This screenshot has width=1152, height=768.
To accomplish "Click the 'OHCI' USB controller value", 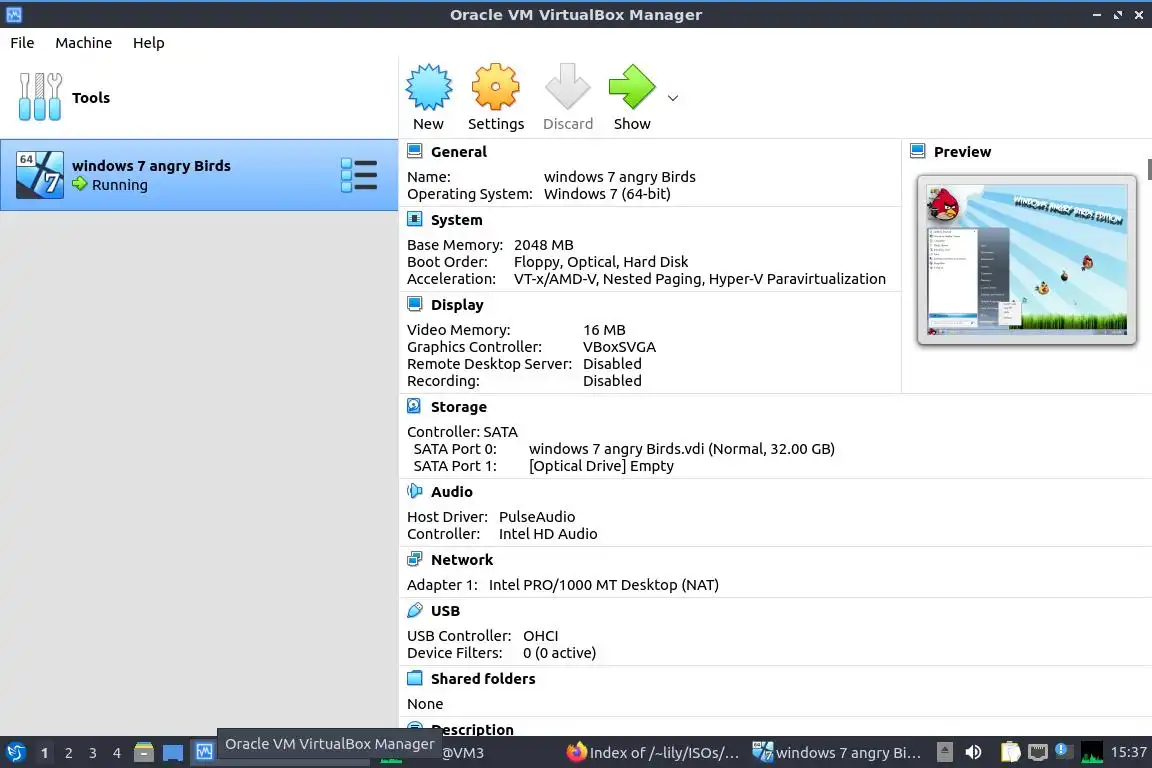I will [x=541, y=636].
